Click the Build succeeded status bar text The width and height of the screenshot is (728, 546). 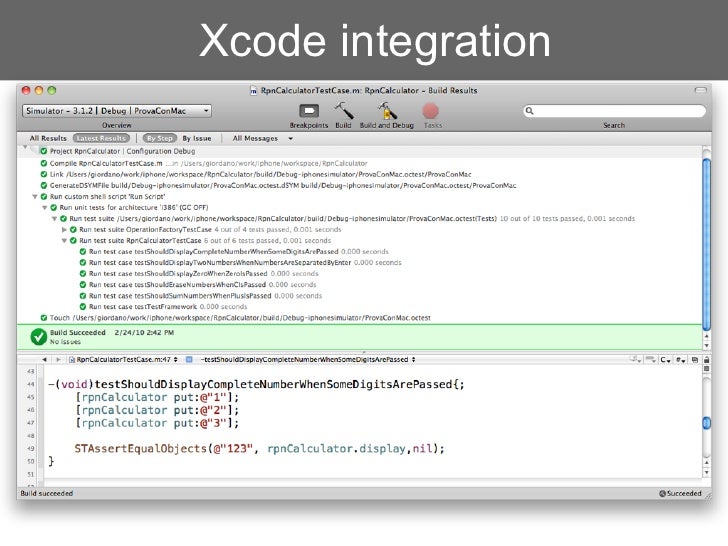(x=46, y=494)
